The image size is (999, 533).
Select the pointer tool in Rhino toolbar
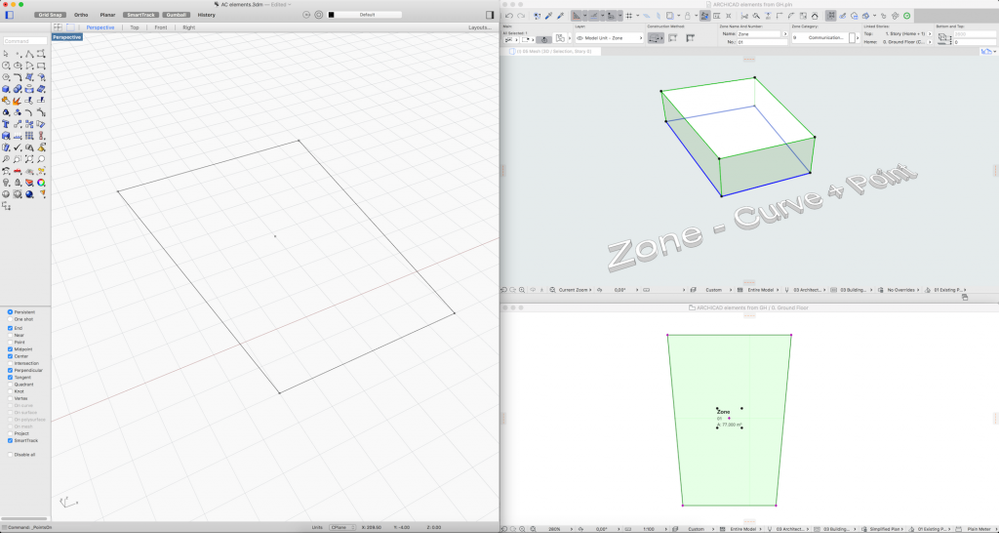(x=6, y=53)
